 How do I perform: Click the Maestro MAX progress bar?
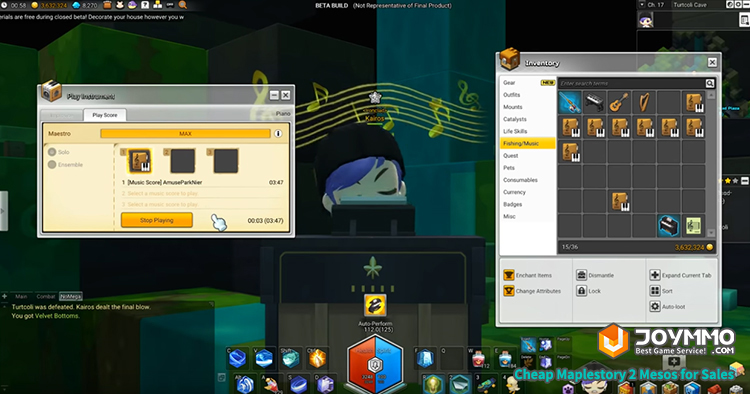coord(186,133)
